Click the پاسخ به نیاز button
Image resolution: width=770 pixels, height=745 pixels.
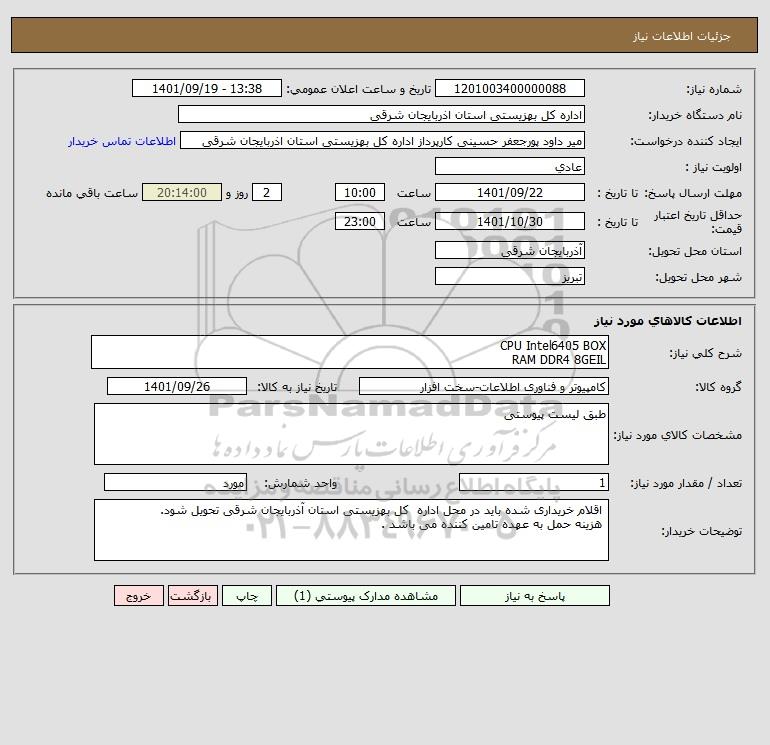535,596
